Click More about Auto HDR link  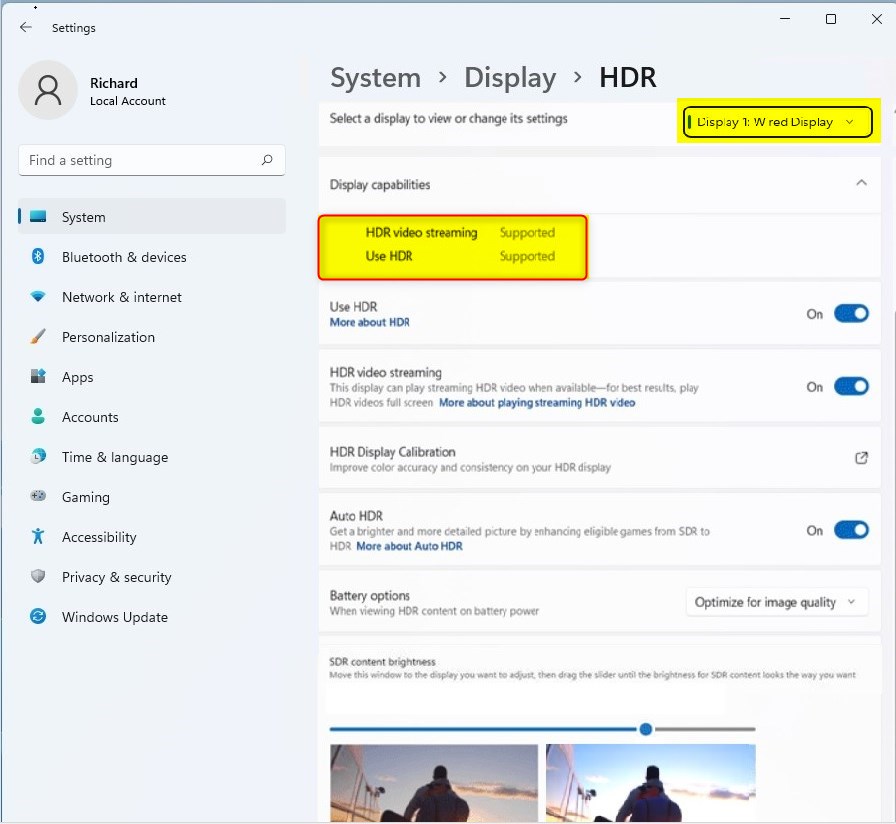pos(409,547)
